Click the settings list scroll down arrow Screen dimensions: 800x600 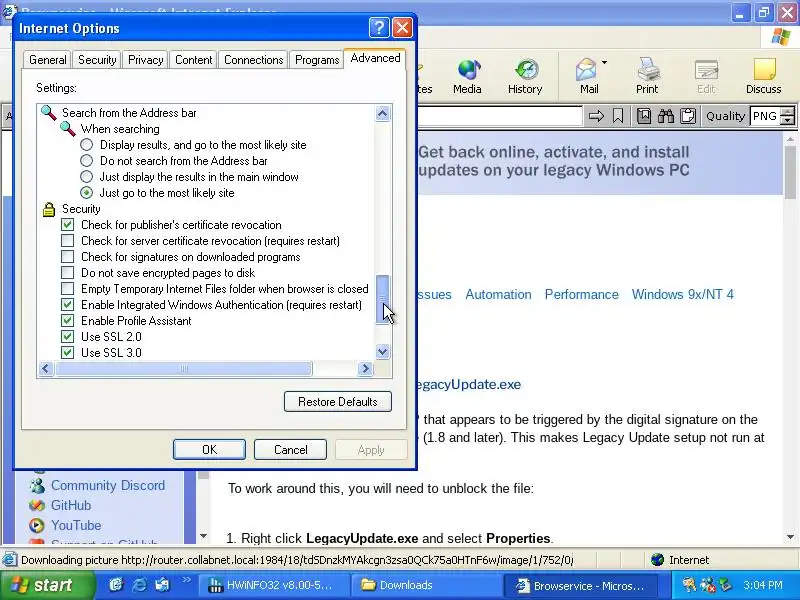pos(383,351)
